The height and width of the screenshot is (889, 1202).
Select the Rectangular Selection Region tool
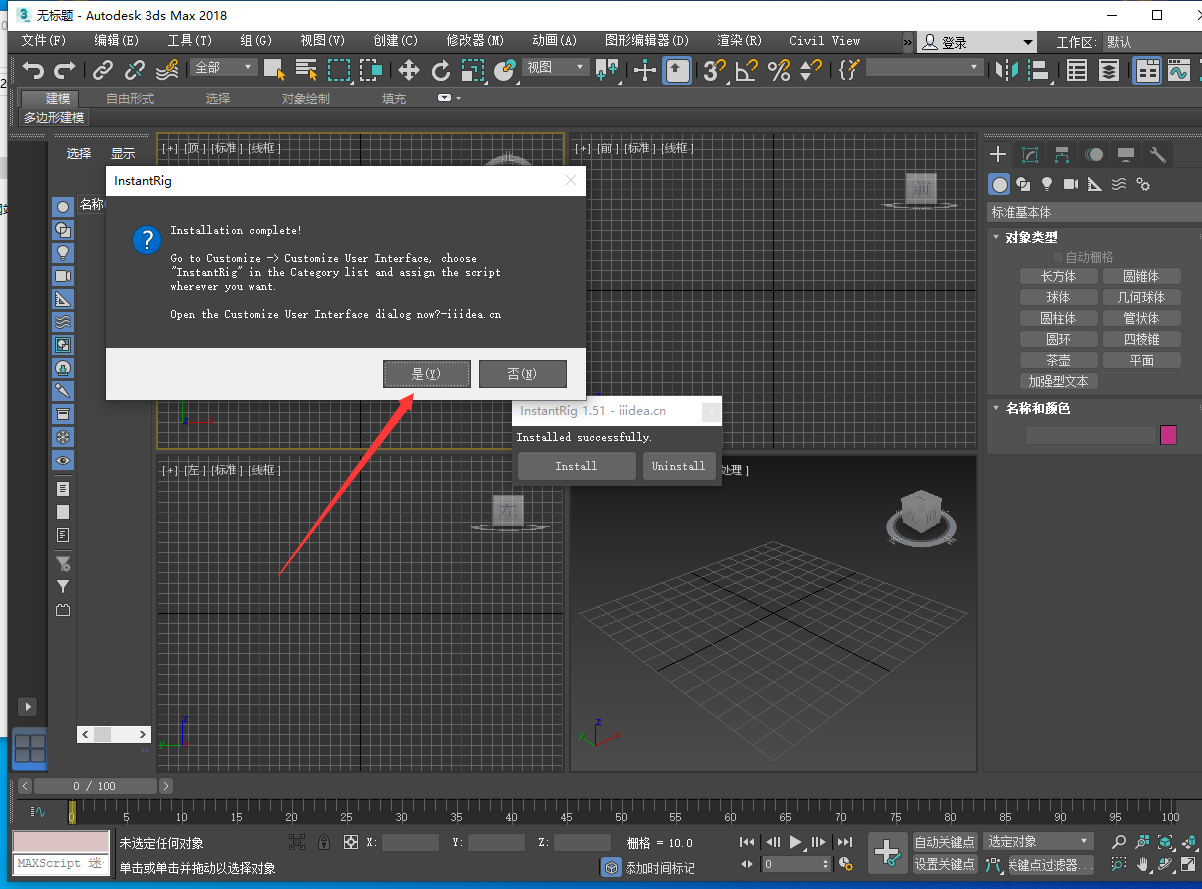339,70
